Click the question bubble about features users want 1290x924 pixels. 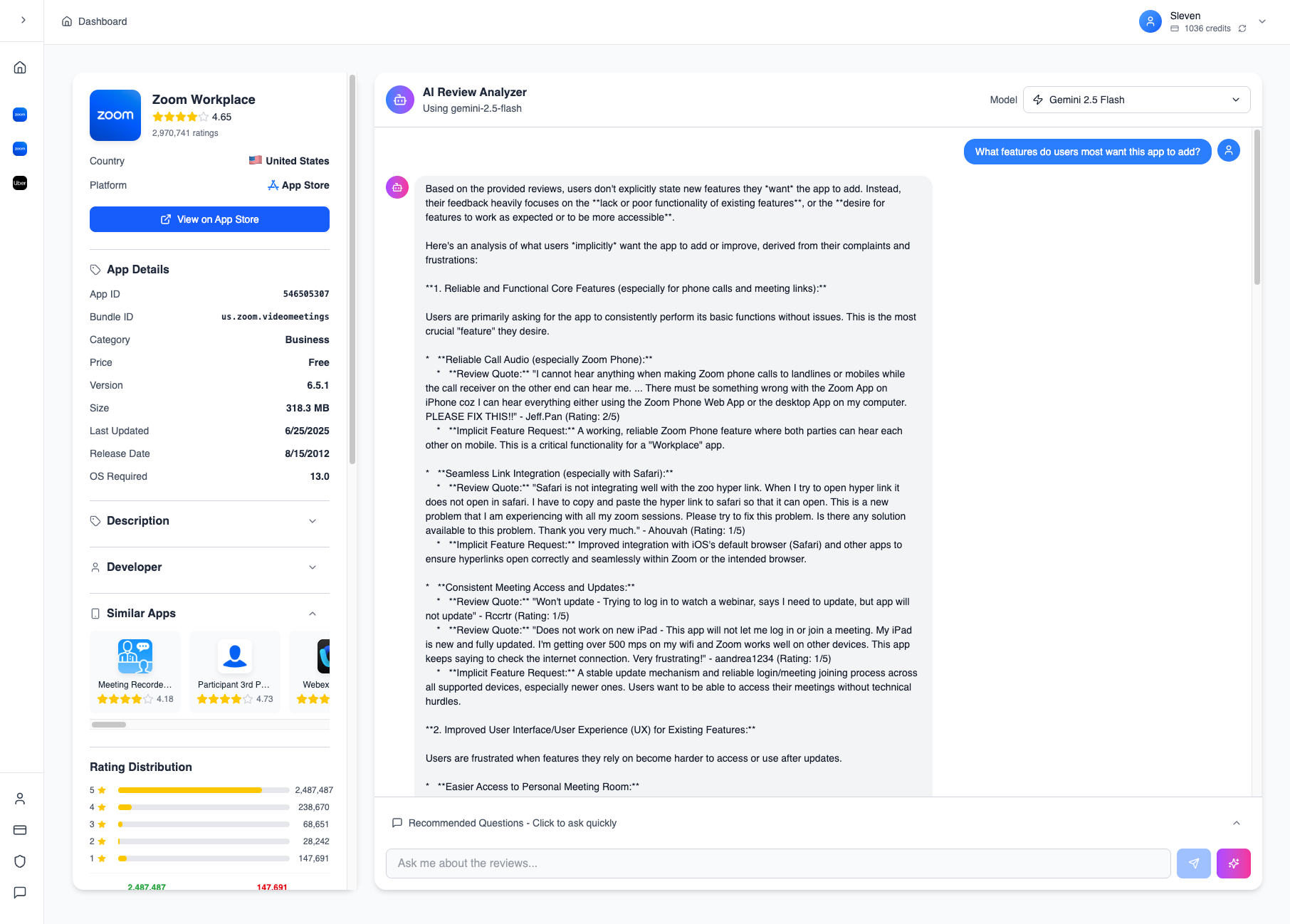[x=1087, y=152]
